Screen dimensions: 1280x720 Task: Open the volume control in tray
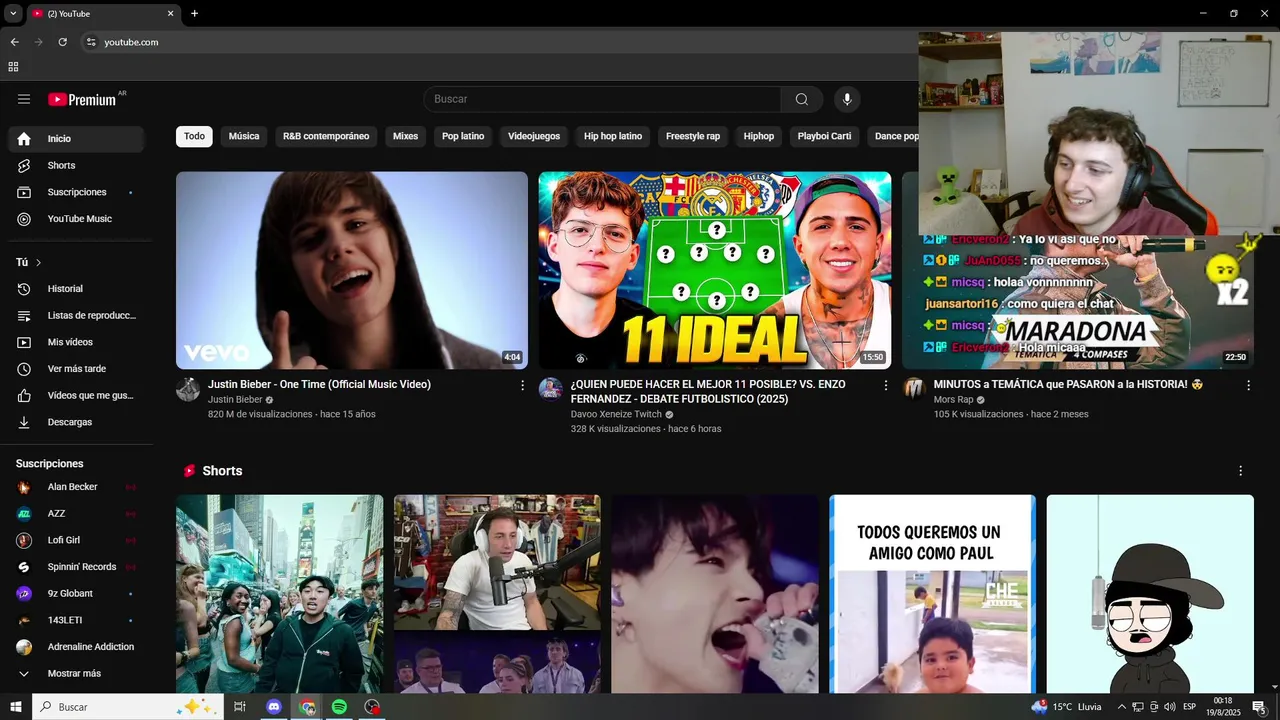(x=1169, y=707)
